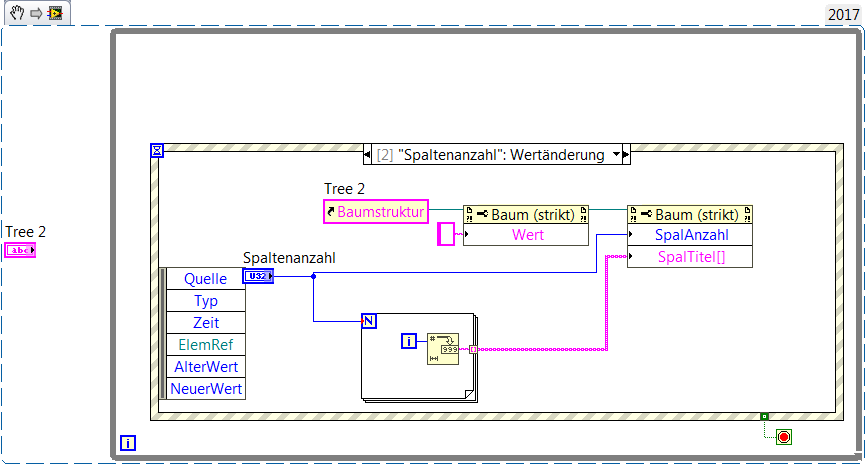Select the Zeit event data item

pyautogui.click(x=205, y=323)
